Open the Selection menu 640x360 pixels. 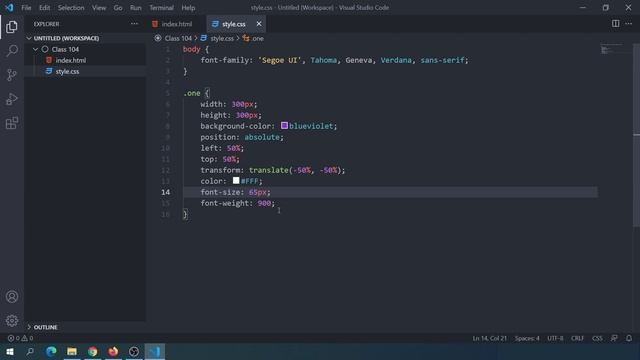click(x=71, y=8)
